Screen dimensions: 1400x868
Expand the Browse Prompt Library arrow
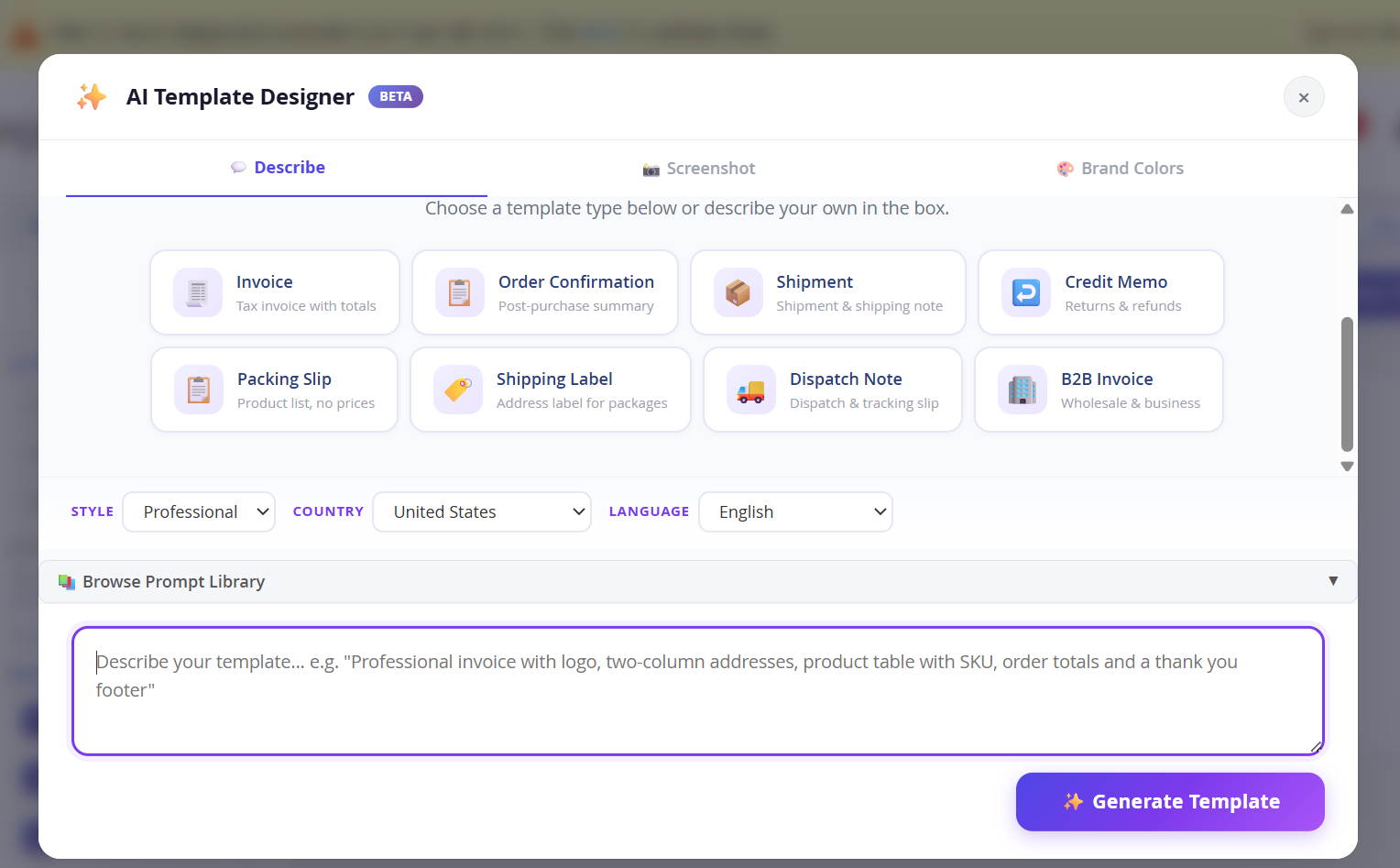(1333, 581)
